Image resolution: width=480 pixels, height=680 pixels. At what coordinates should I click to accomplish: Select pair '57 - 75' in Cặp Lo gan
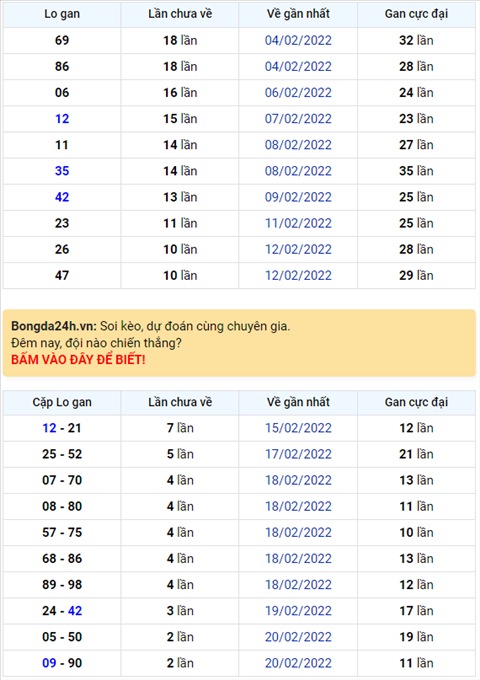click(62, 532)
